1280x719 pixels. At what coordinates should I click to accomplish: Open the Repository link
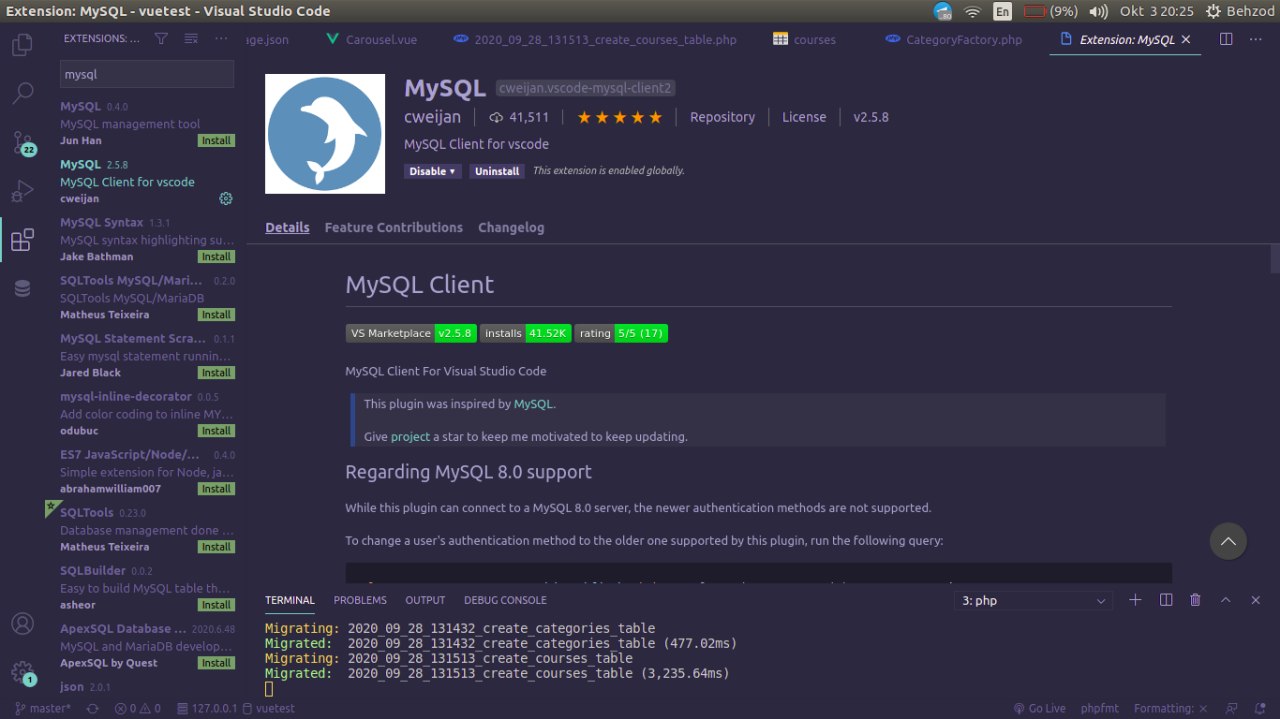point(722,117)
